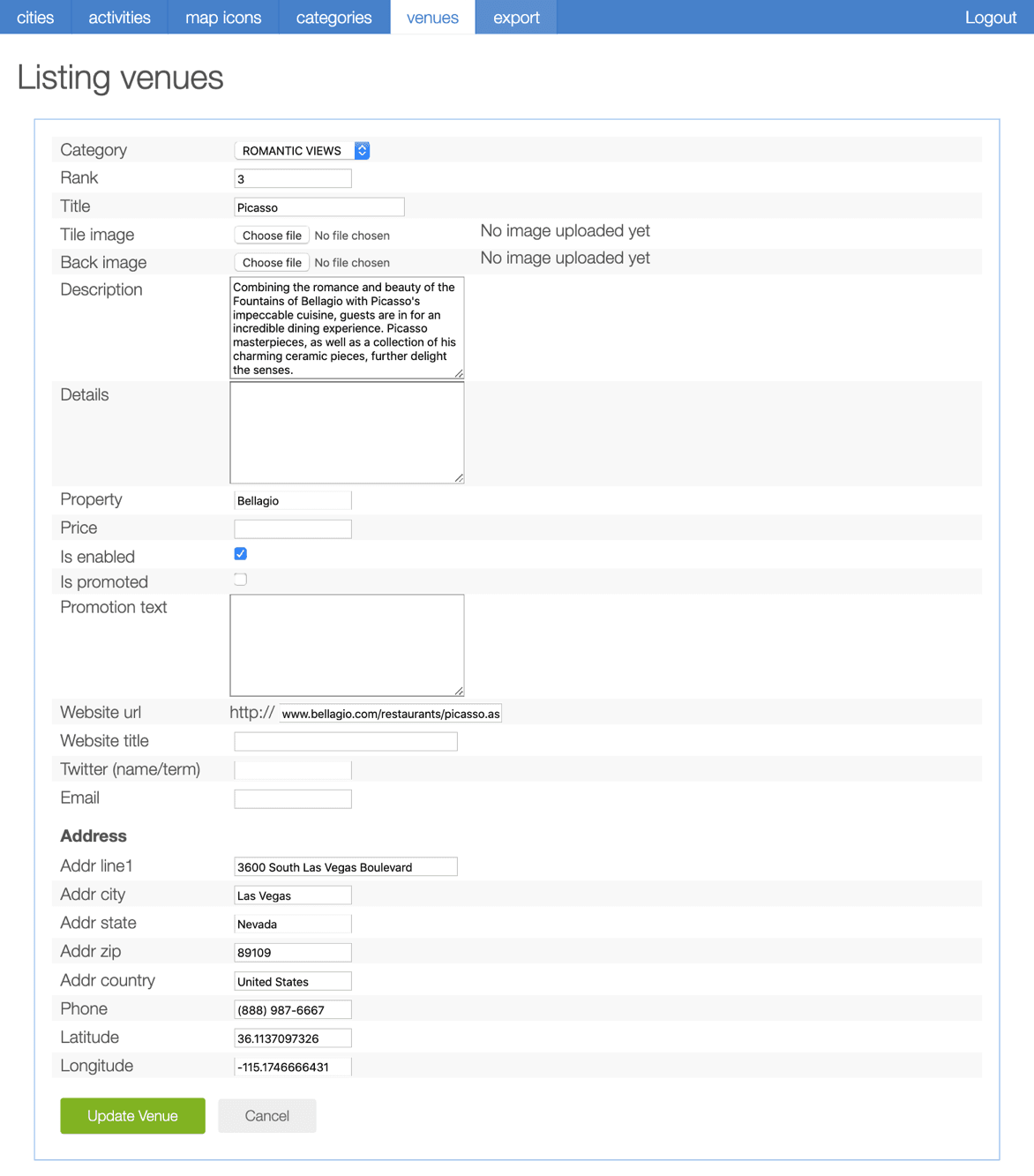Viewport: 1034px width, 1176px height.
Task: Click the bold 'Address' section heading
Action: (94, 835)
